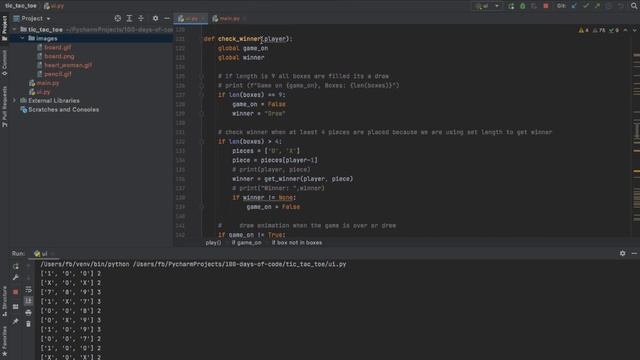Viewport: 640px width, 360px height.
Task: Rollback changes with the Git undo icon
Action: 620,6
